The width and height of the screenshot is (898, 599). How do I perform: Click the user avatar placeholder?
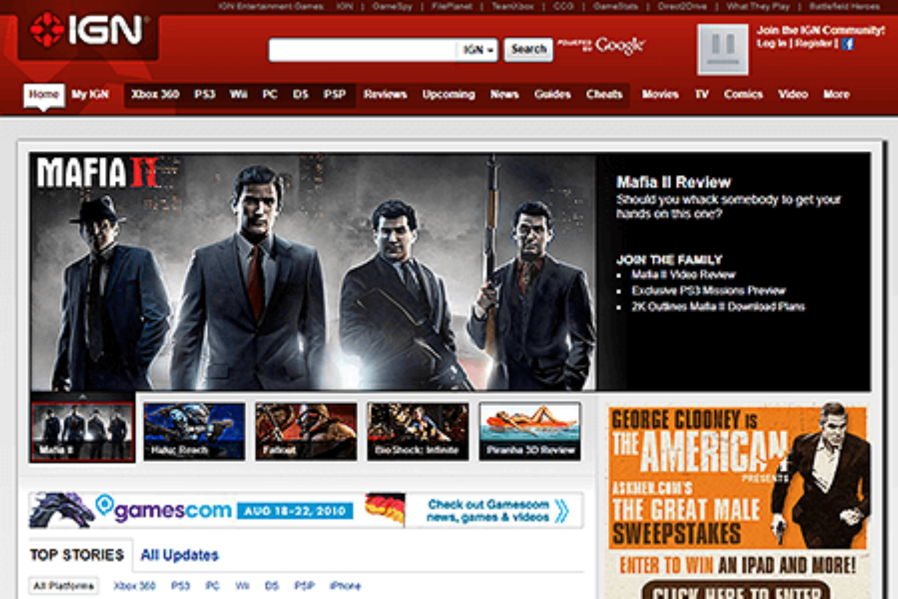click(722, 50)
